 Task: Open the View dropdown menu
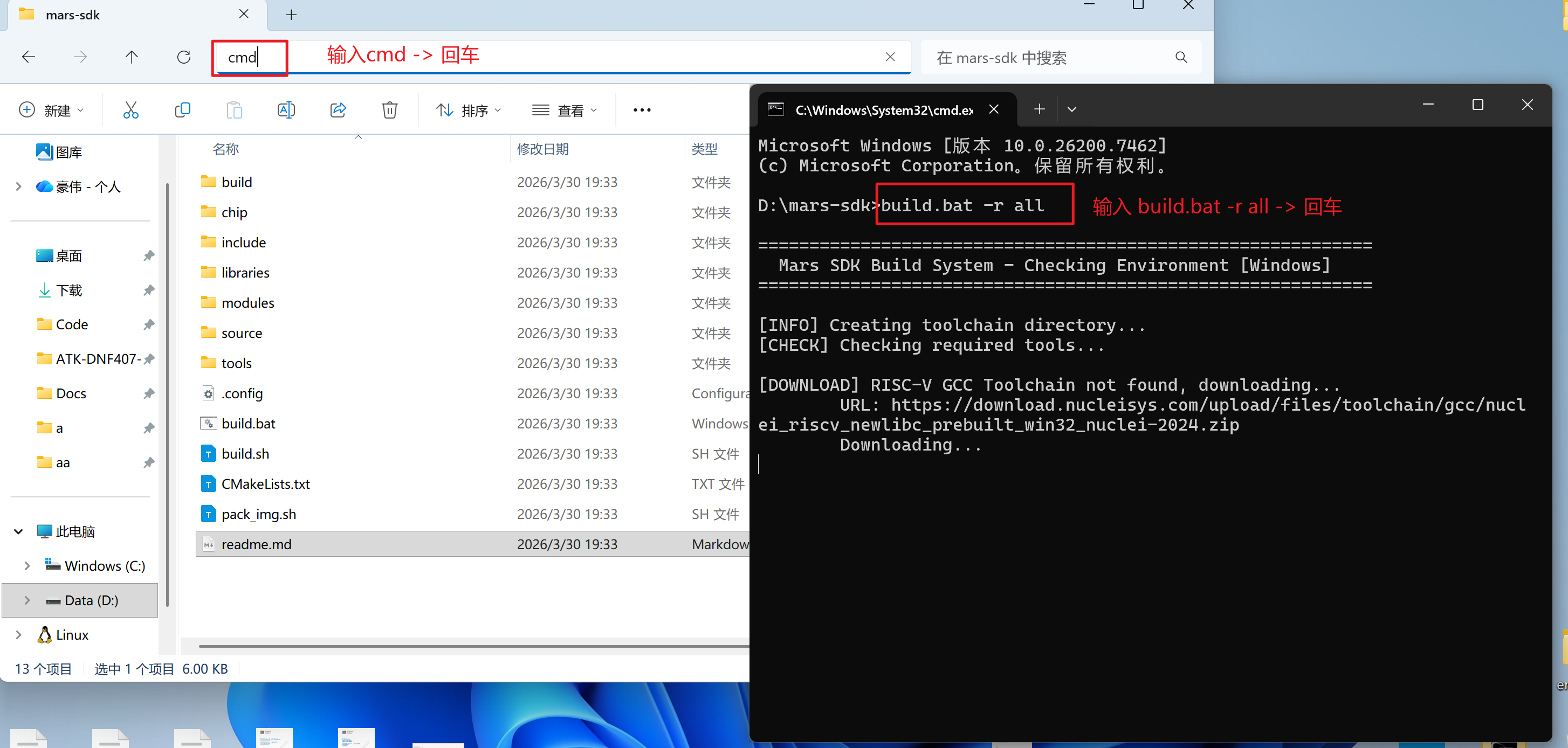[564, 110]
